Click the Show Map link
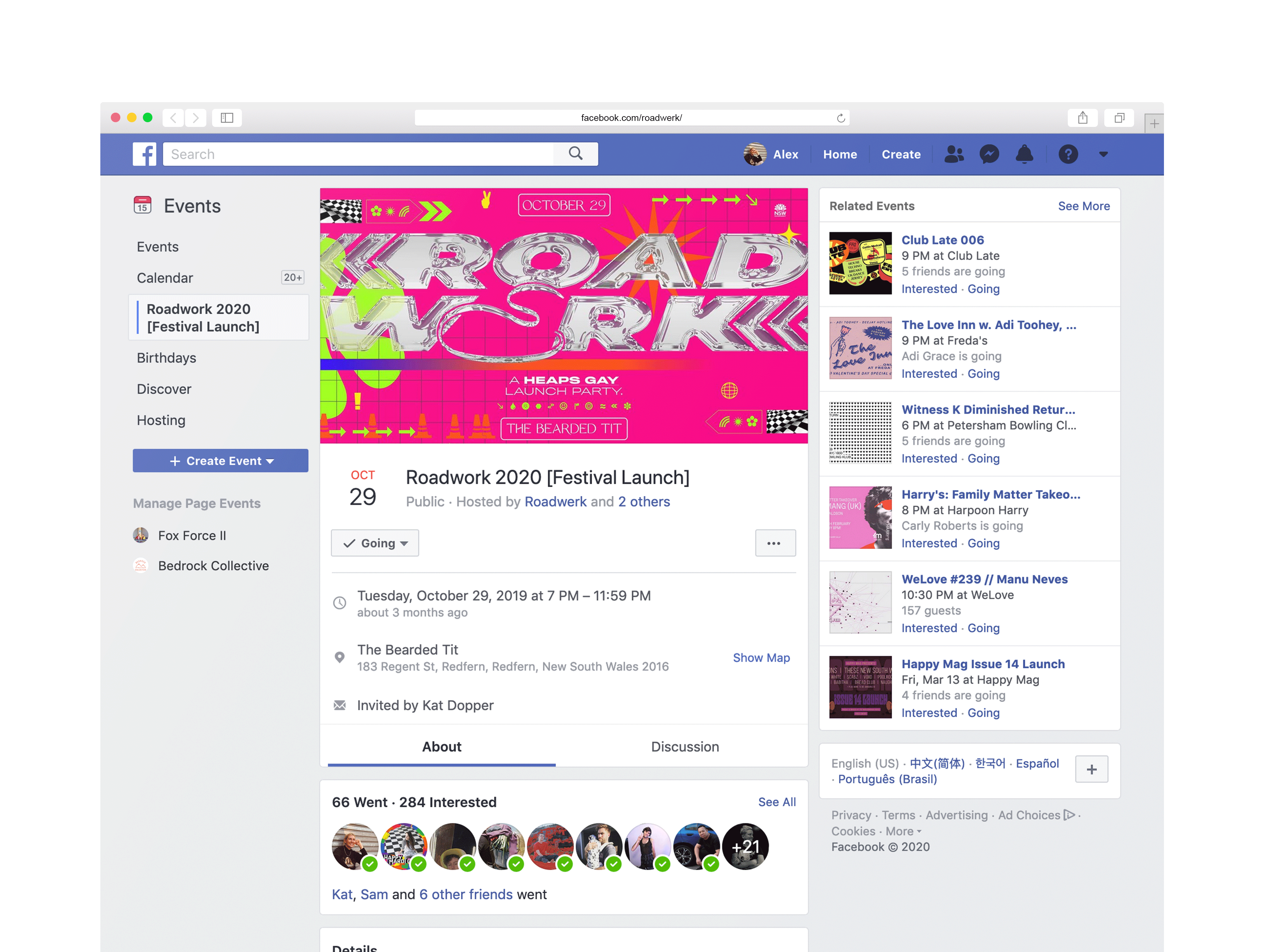The image size is (1270, 952). coord(761,658)
